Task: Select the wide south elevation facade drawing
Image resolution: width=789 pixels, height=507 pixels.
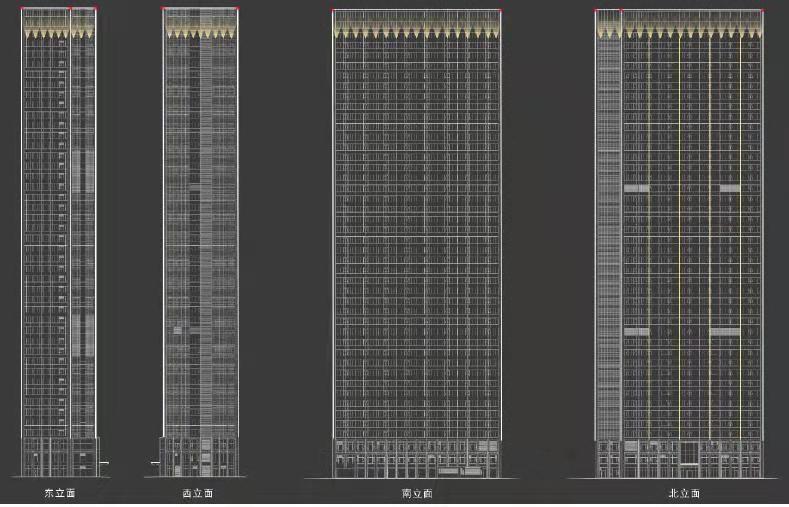Action: [417, 240]
